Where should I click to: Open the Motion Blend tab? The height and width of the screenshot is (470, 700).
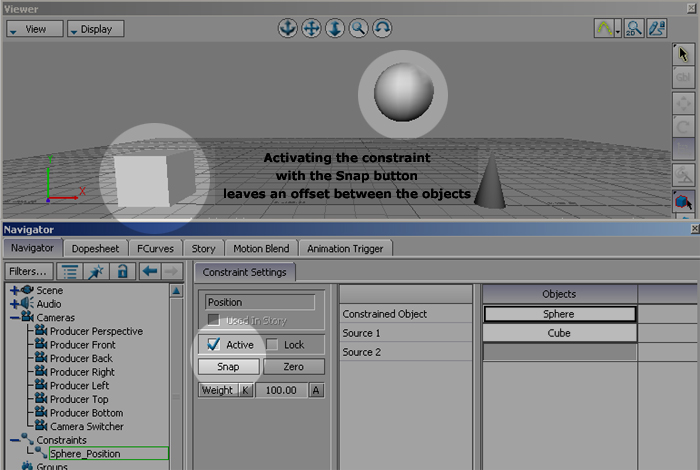(261, 248)
